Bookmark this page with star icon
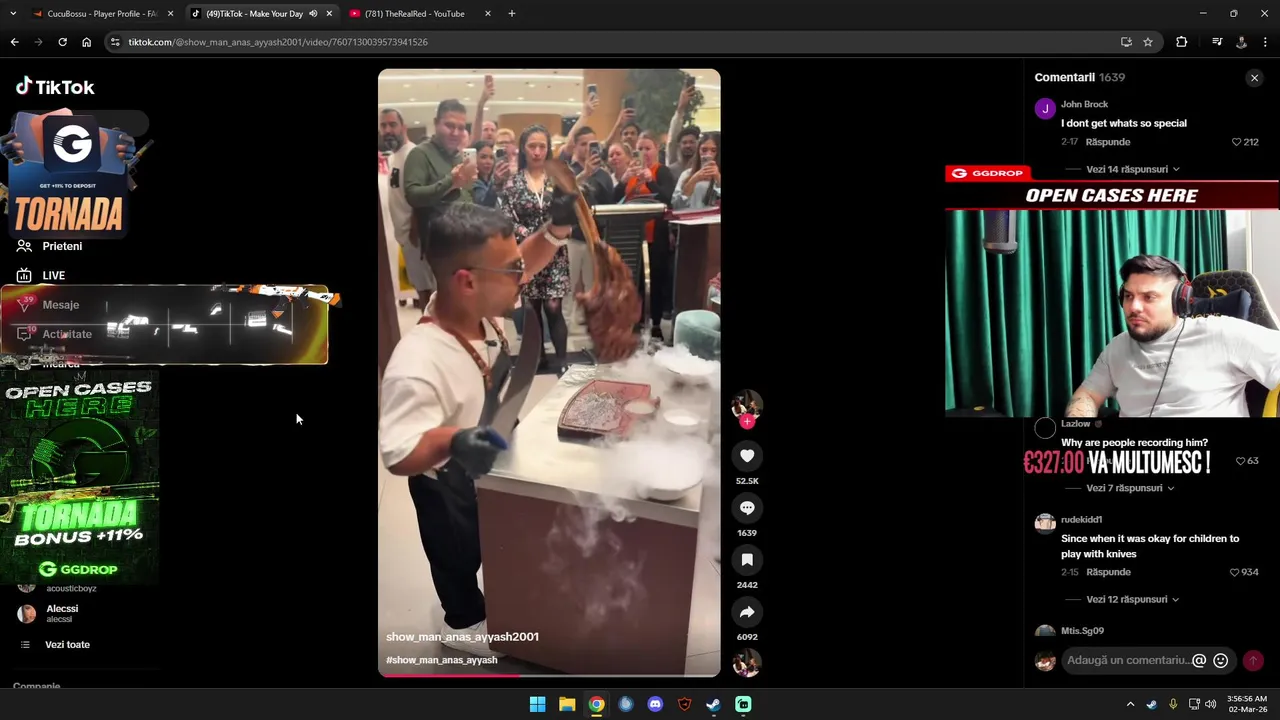This screenshot has height=720, width=1280. [x=1148, y=42]
